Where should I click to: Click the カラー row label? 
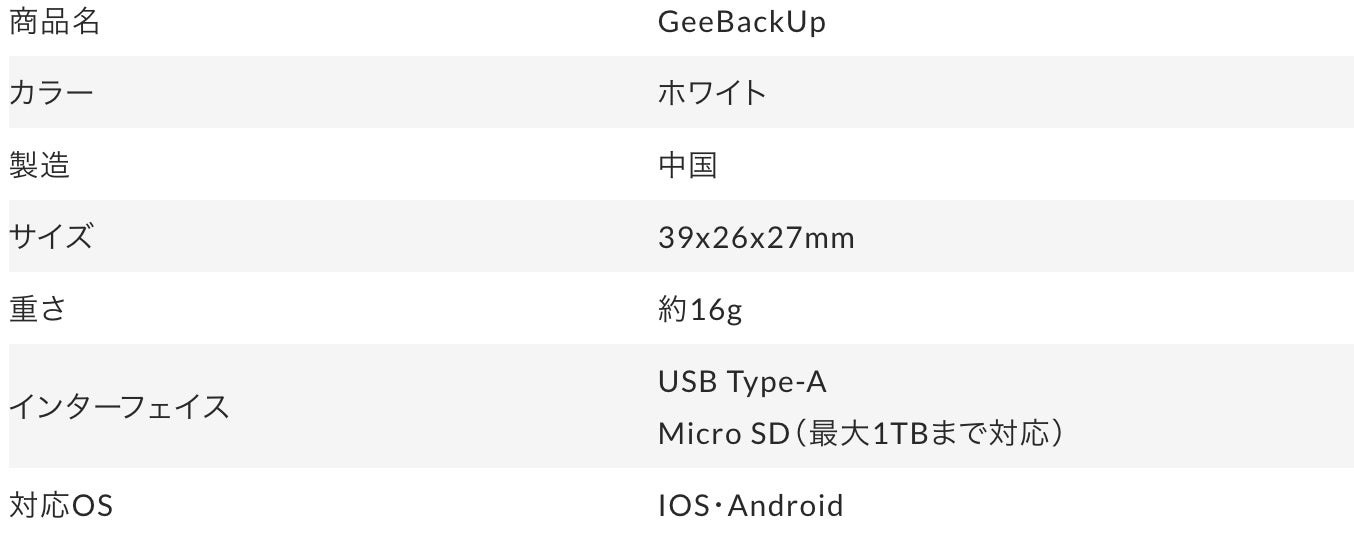click(51, 93)
